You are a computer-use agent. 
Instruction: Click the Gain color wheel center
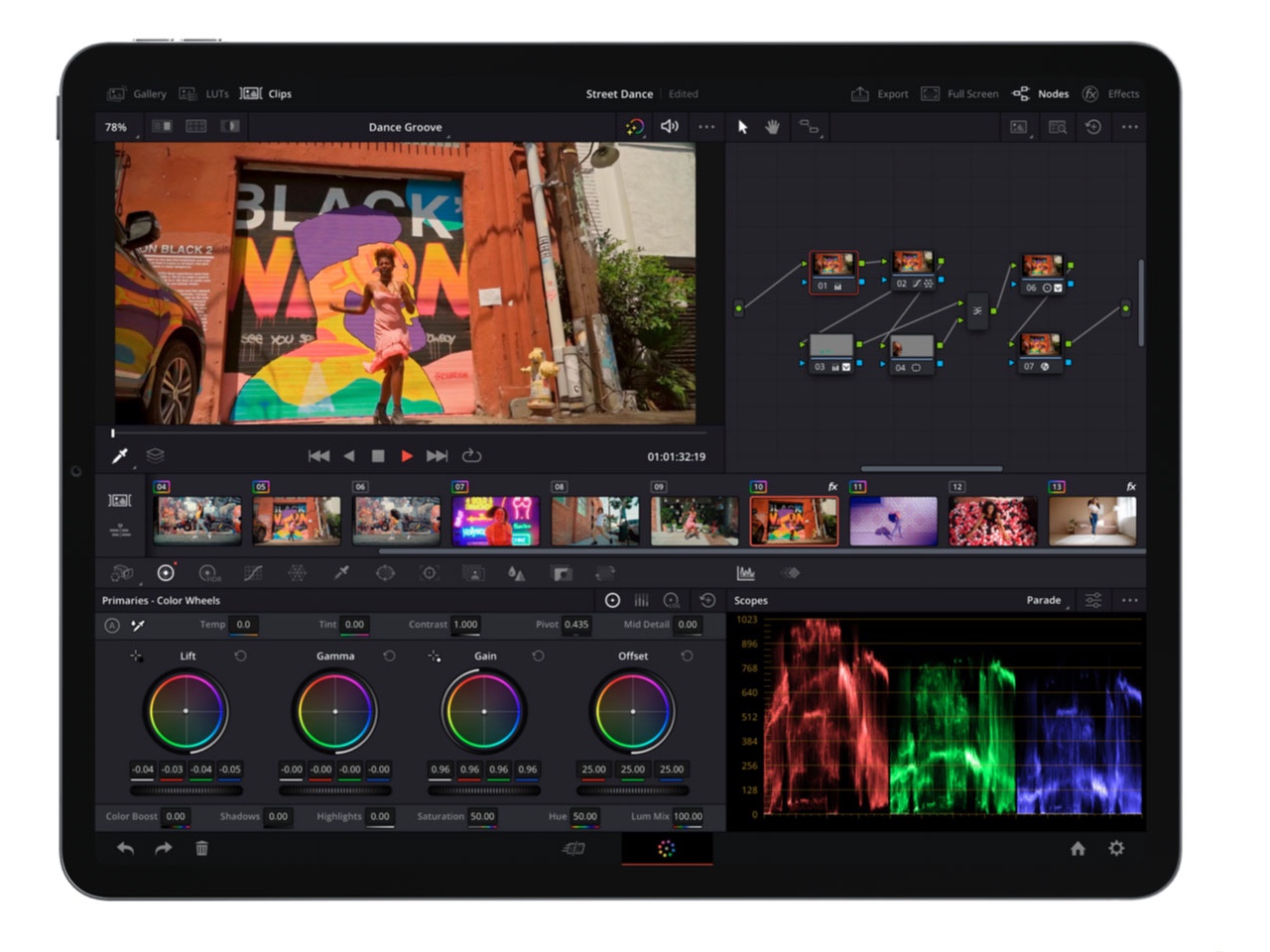[484, 711]
